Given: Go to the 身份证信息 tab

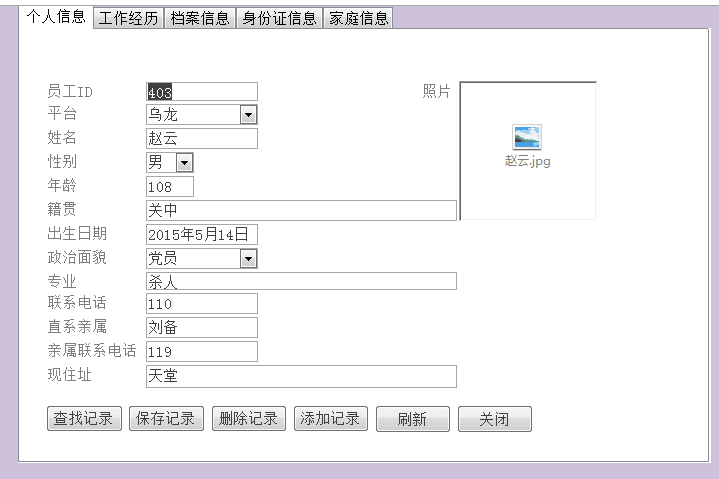Looking at the screenshot, I should click(279, 18).
